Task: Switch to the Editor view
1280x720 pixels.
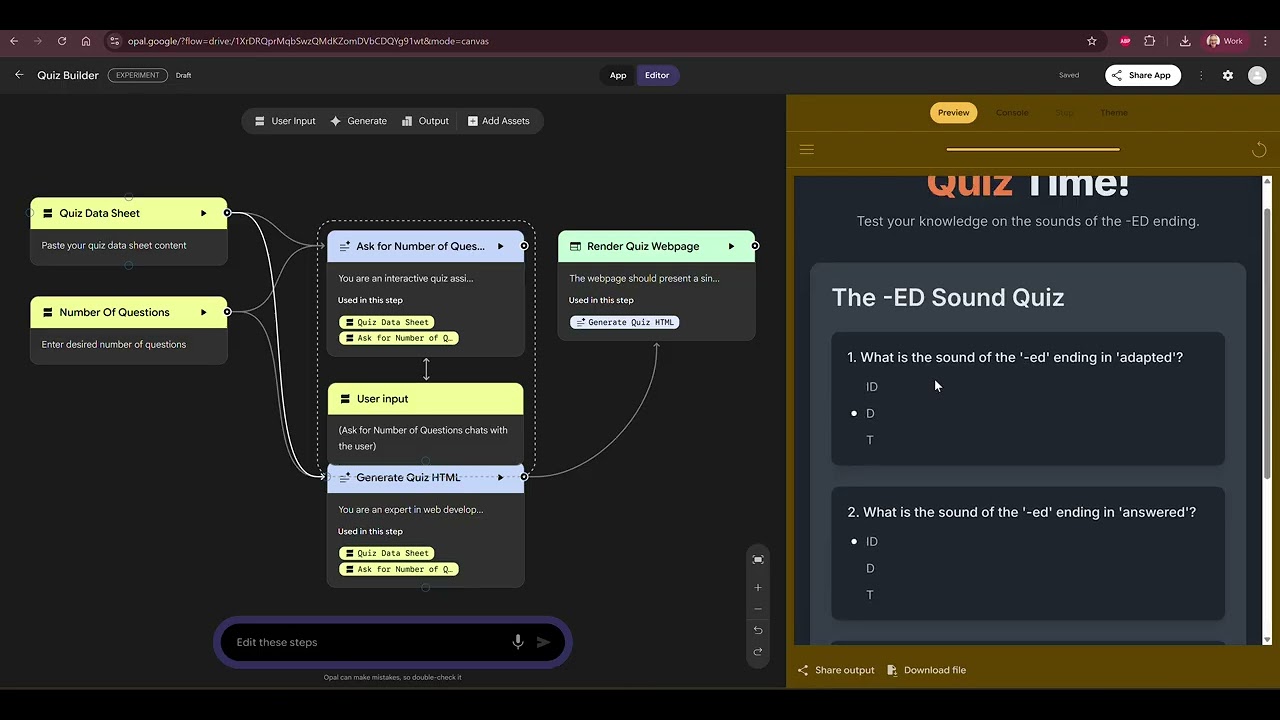Action: (x=657, y=75)
